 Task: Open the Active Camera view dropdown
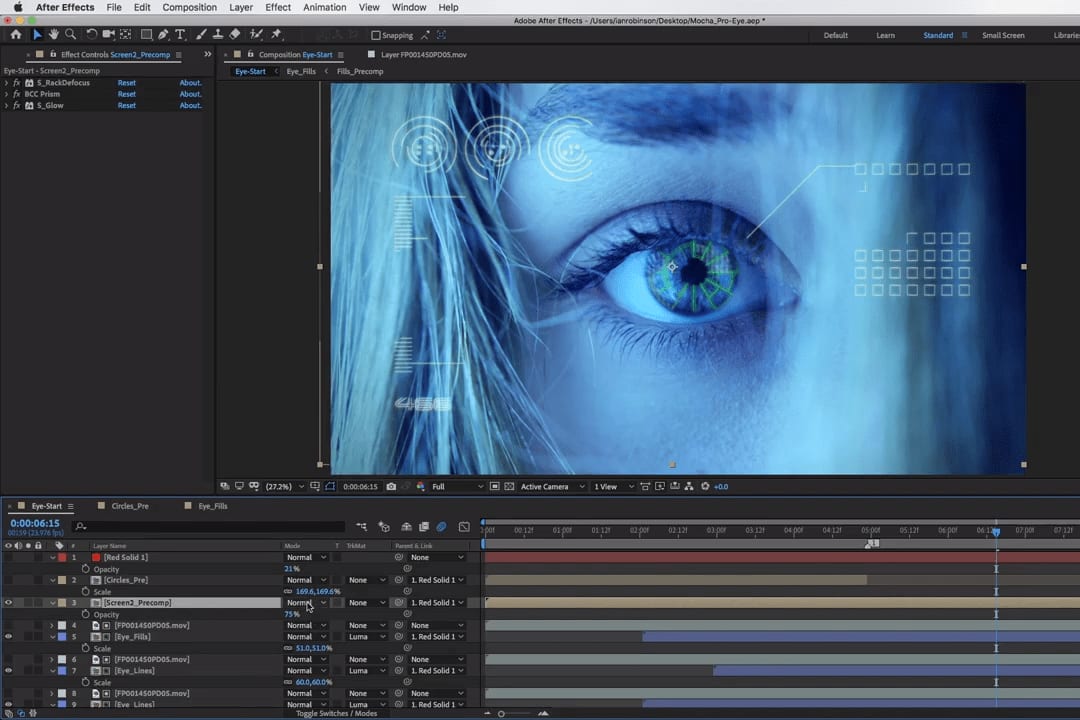tap(552, 487)
